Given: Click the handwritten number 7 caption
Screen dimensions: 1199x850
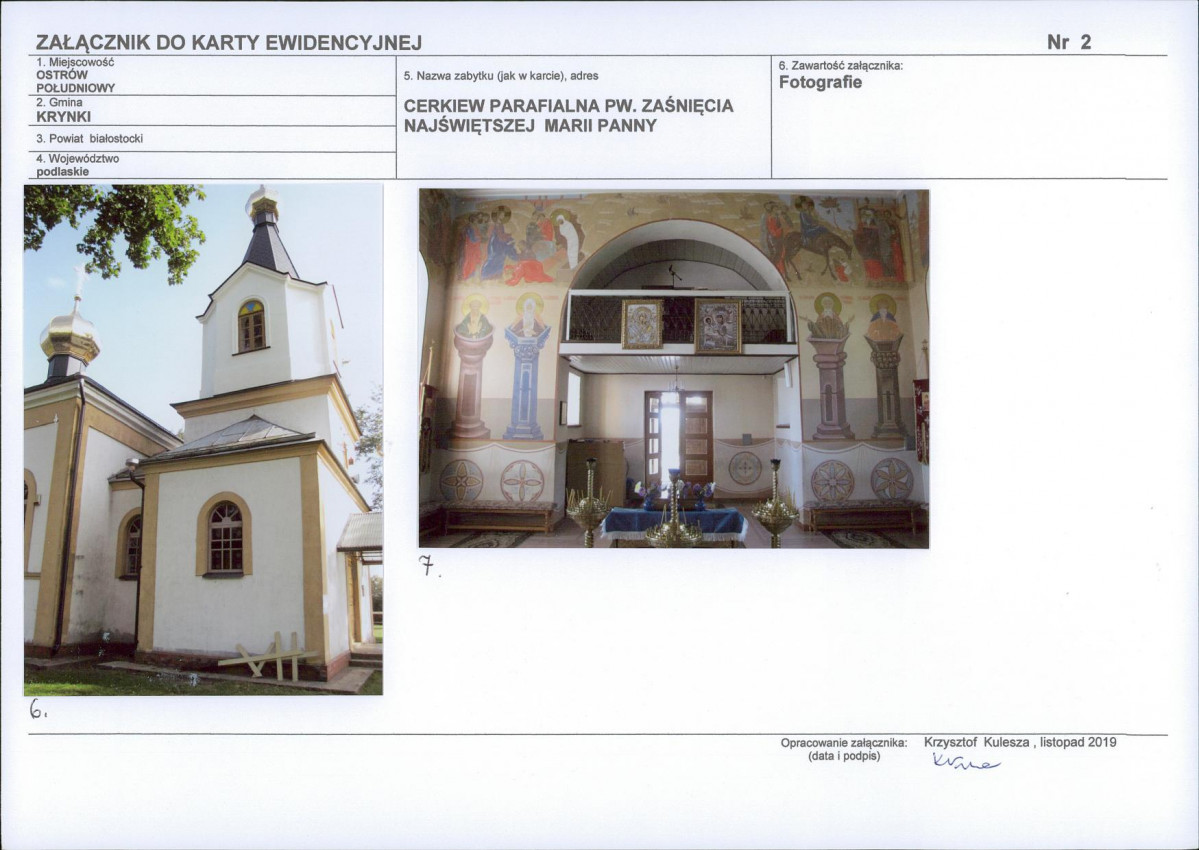Looking at the screenshot, I should [x=429, y=566].
